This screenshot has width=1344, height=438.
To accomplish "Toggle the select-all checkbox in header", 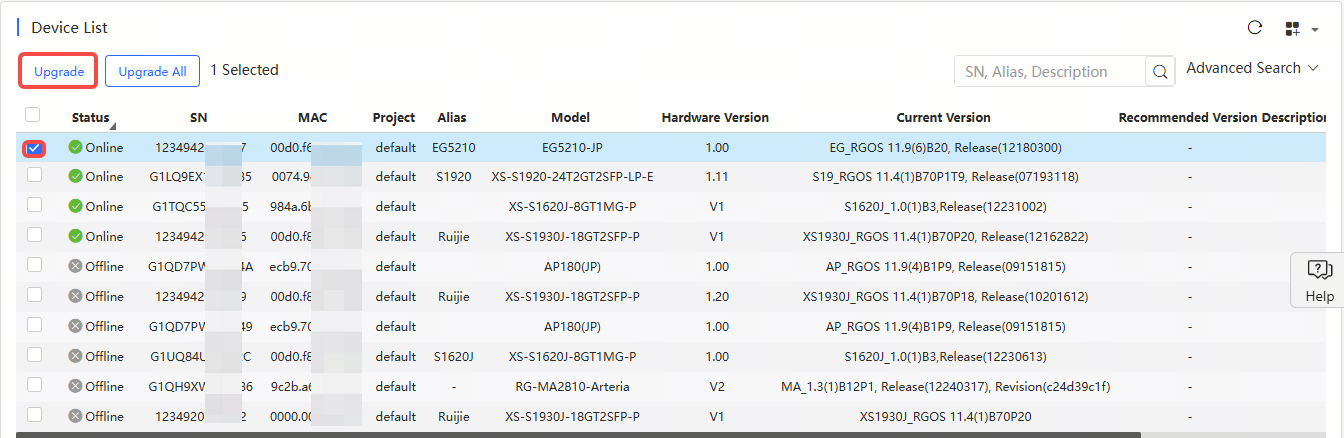I will [33, 115].
